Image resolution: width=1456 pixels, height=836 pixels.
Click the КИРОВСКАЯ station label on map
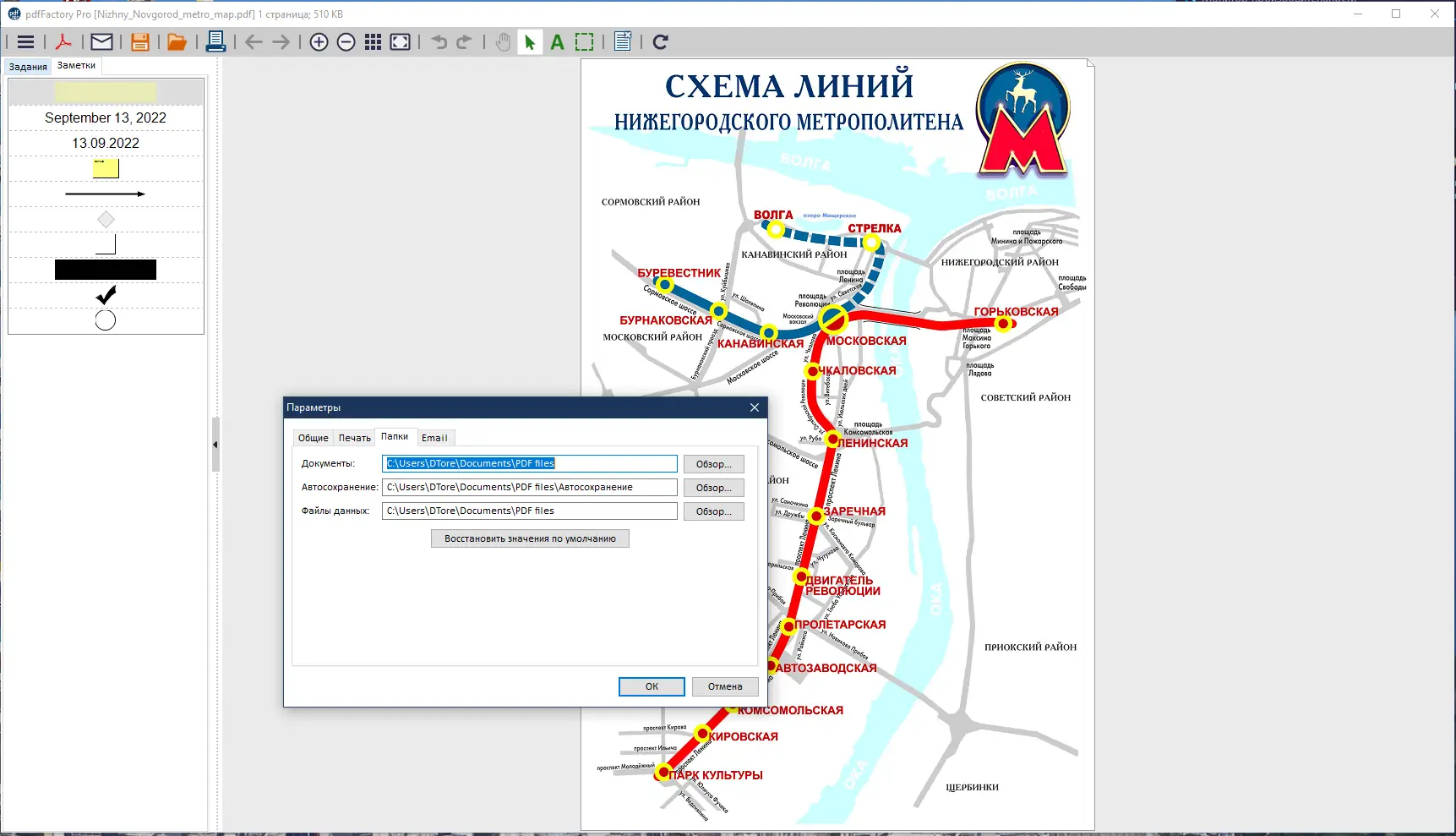[x=744, y=736]
